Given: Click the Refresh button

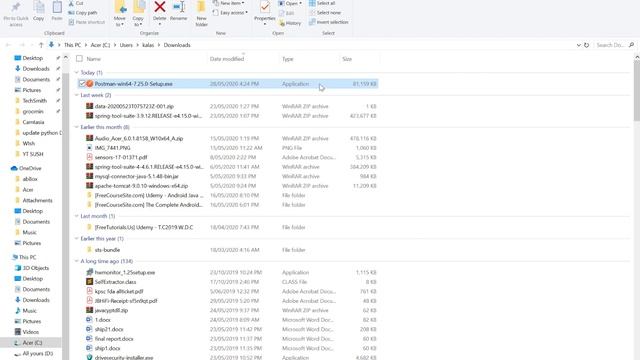Looking at the screenshot, I should [x=587, y=45].
